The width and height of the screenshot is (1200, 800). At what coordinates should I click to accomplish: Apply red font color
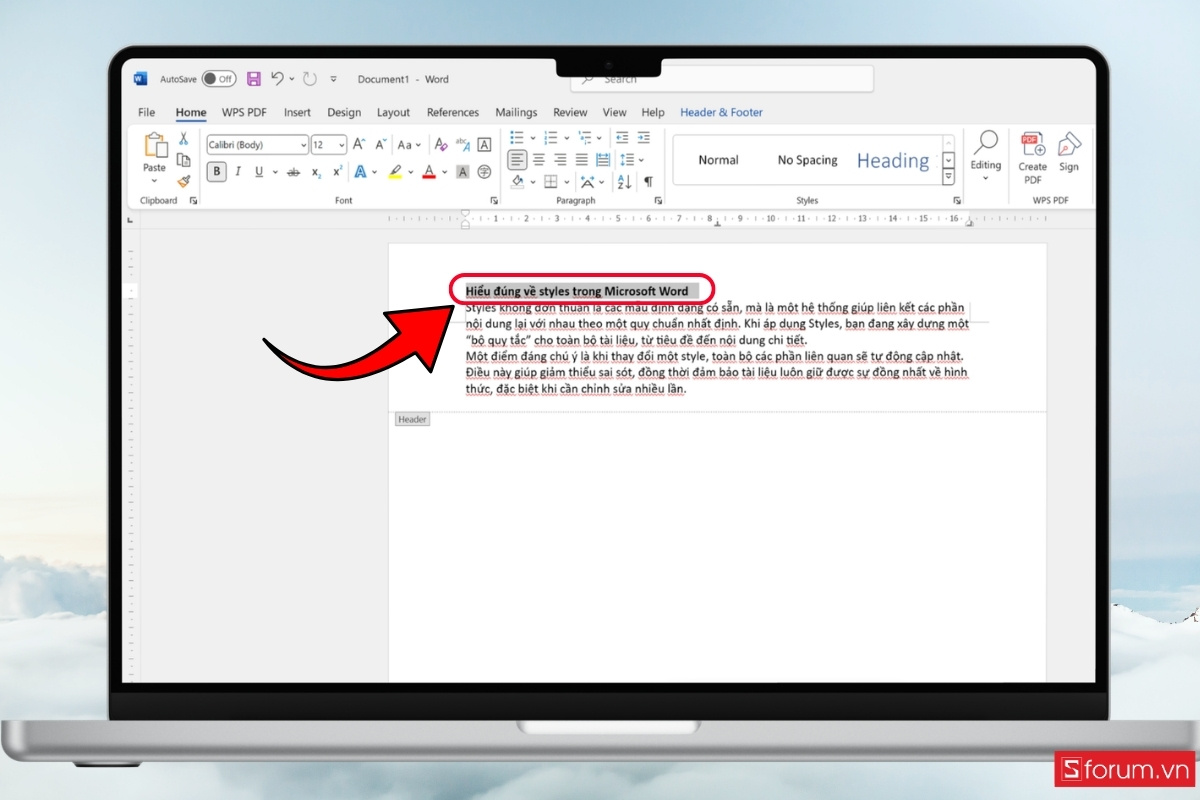click(429, 172)
